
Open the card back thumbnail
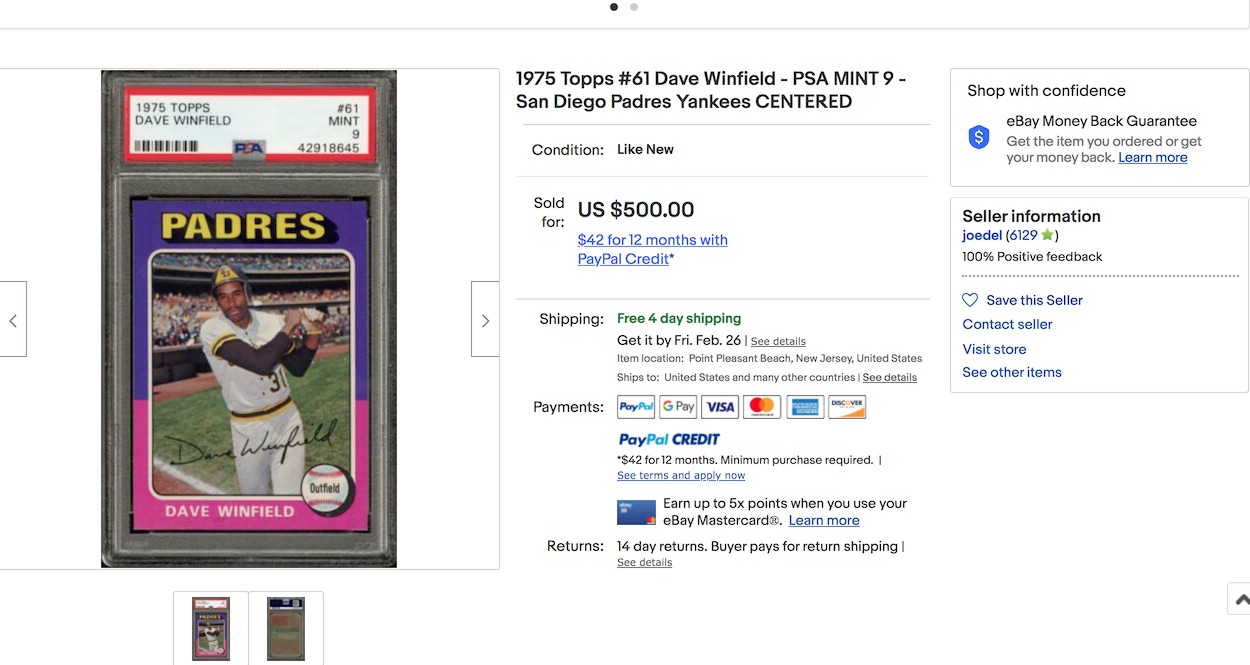coord(286,628)
